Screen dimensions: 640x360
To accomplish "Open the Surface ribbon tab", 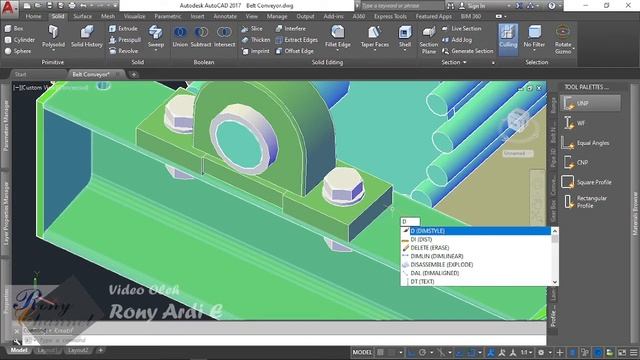I will point(82,16).
